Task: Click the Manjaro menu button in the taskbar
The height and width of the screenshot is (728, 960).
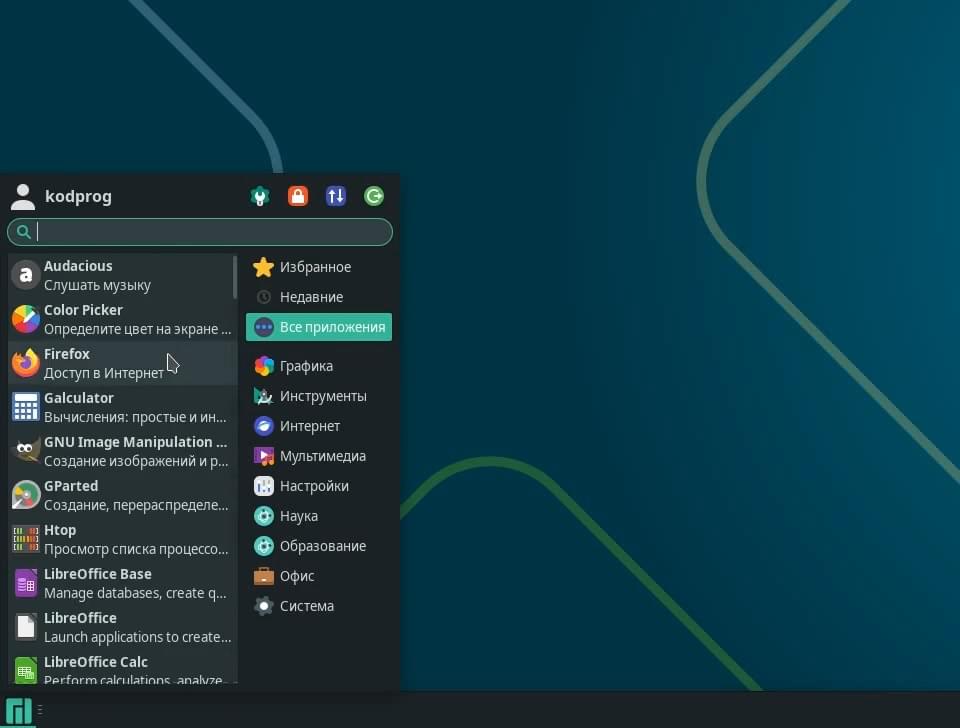Action: tap(18, 711)
